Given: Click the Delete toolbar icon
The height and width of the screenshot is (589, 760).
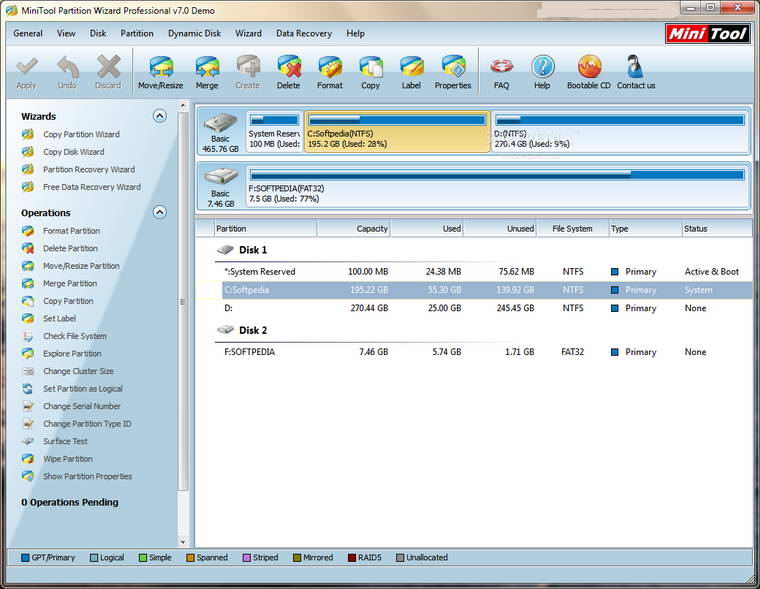Looking at the screenshot, I should pyautogui.click(x=288, y=73).
